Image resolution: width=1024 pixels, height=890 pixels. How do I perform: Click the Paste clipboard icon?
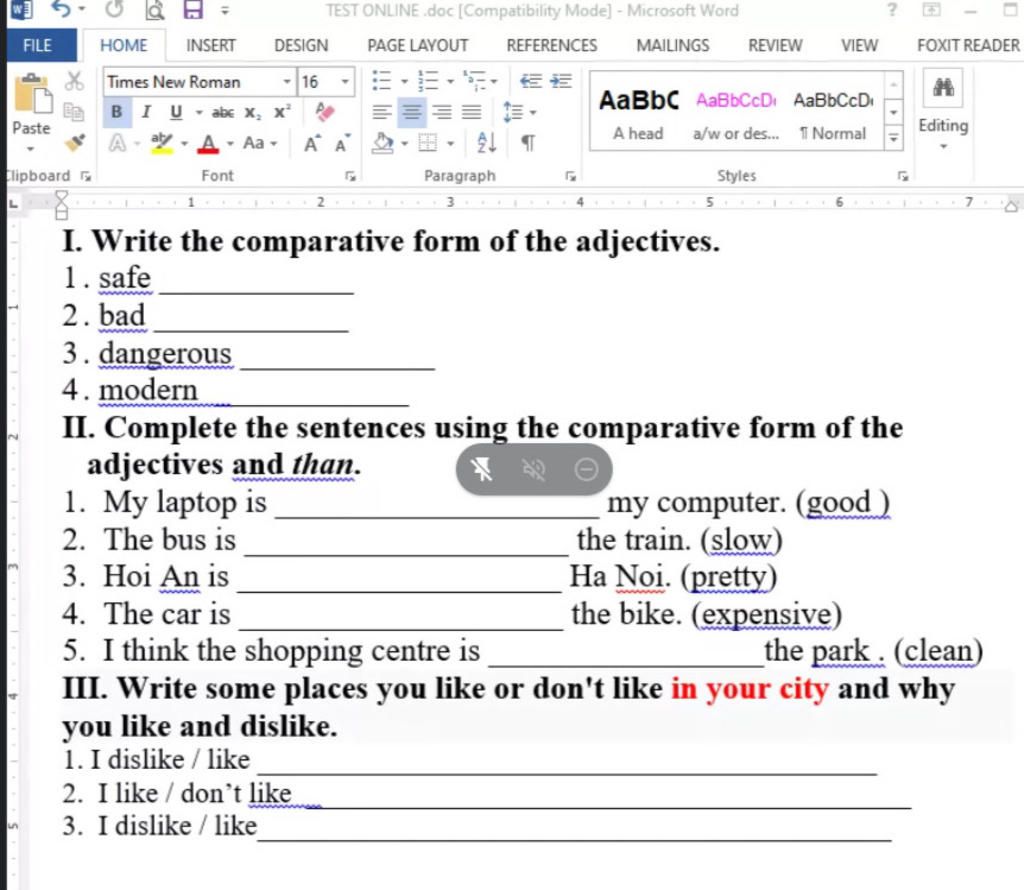click(x=33, y=94)
